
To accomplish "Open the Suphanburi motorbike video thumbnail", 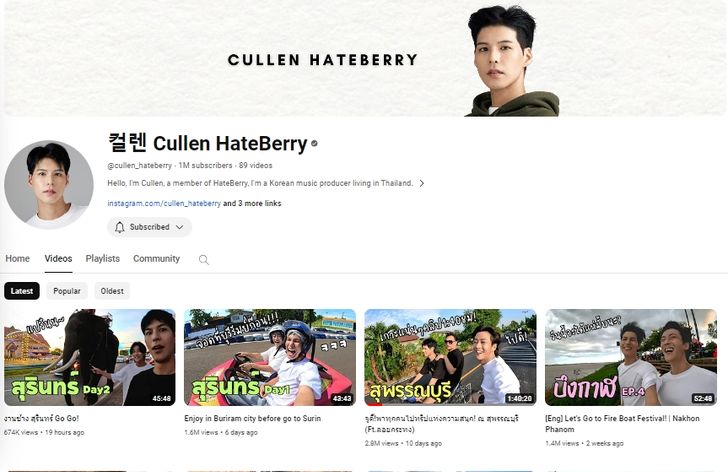I will point(450,357).
